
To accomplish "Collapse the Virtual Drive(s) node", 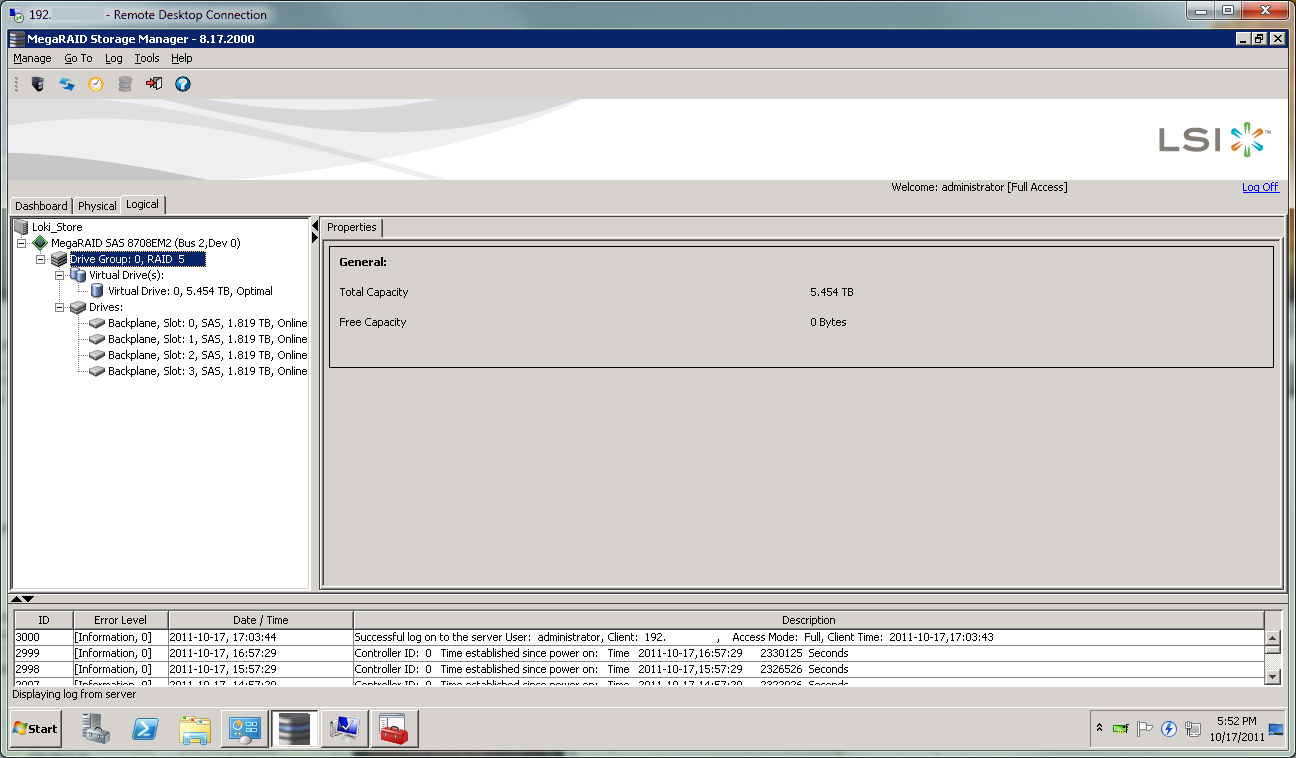I will pyautogui.click(x=60, y=275).
